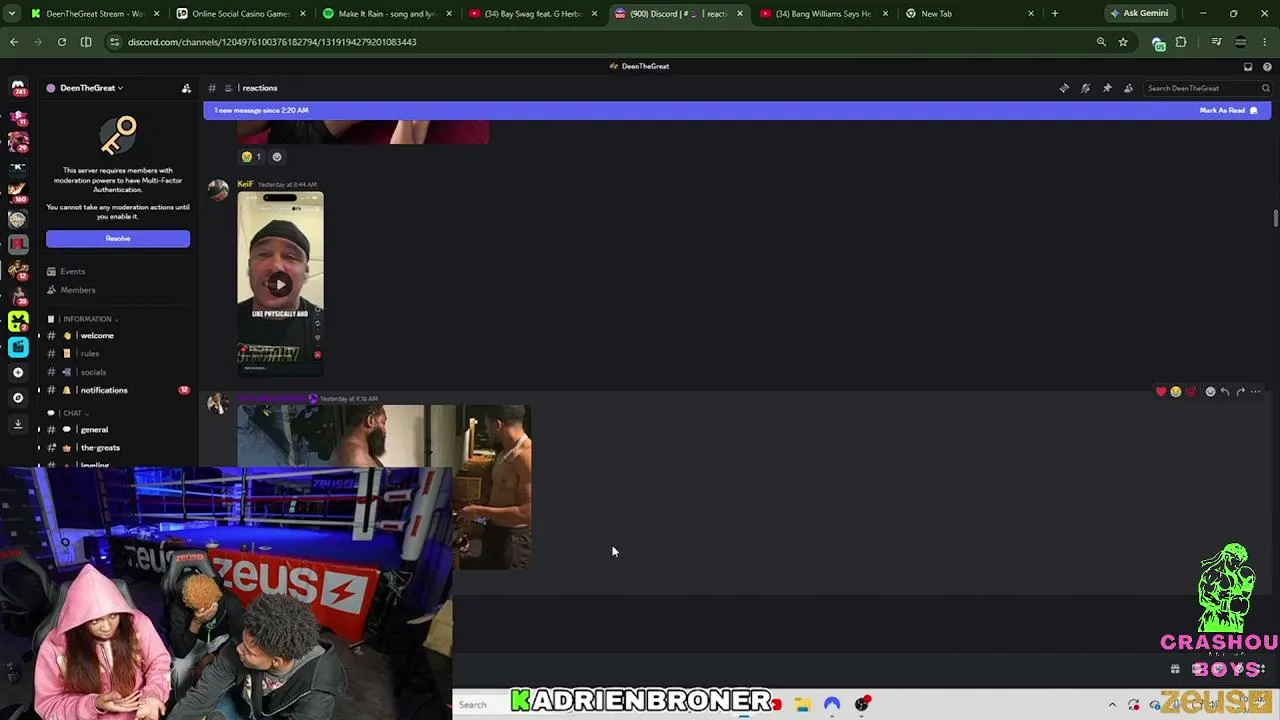
Task: Open the invite members icon beside DeenTheGreat
Action: [186, 88]
